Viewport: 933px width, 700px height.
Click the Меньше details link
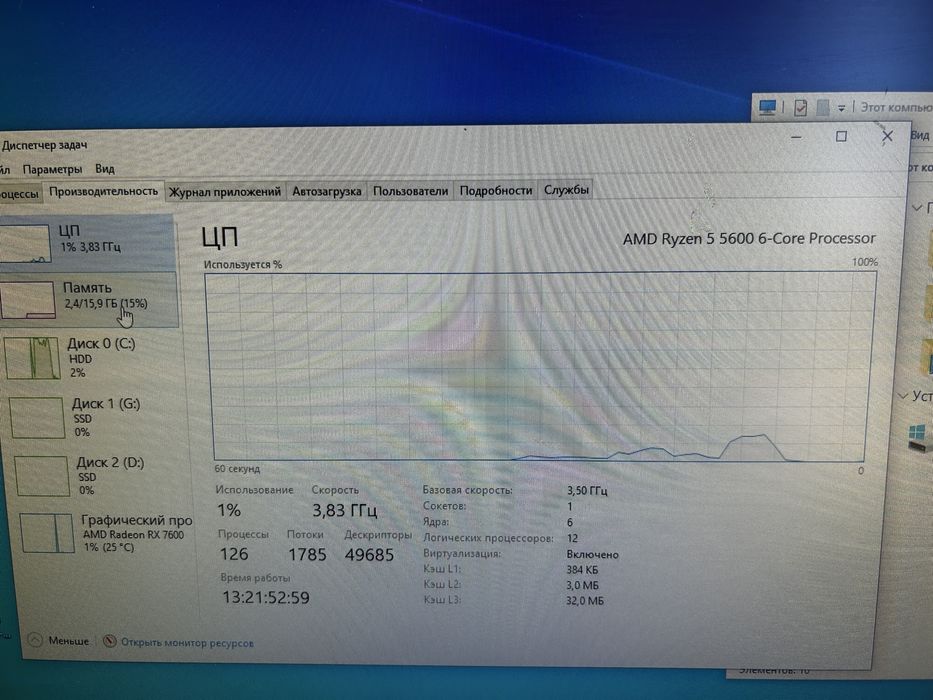[68, 641]
